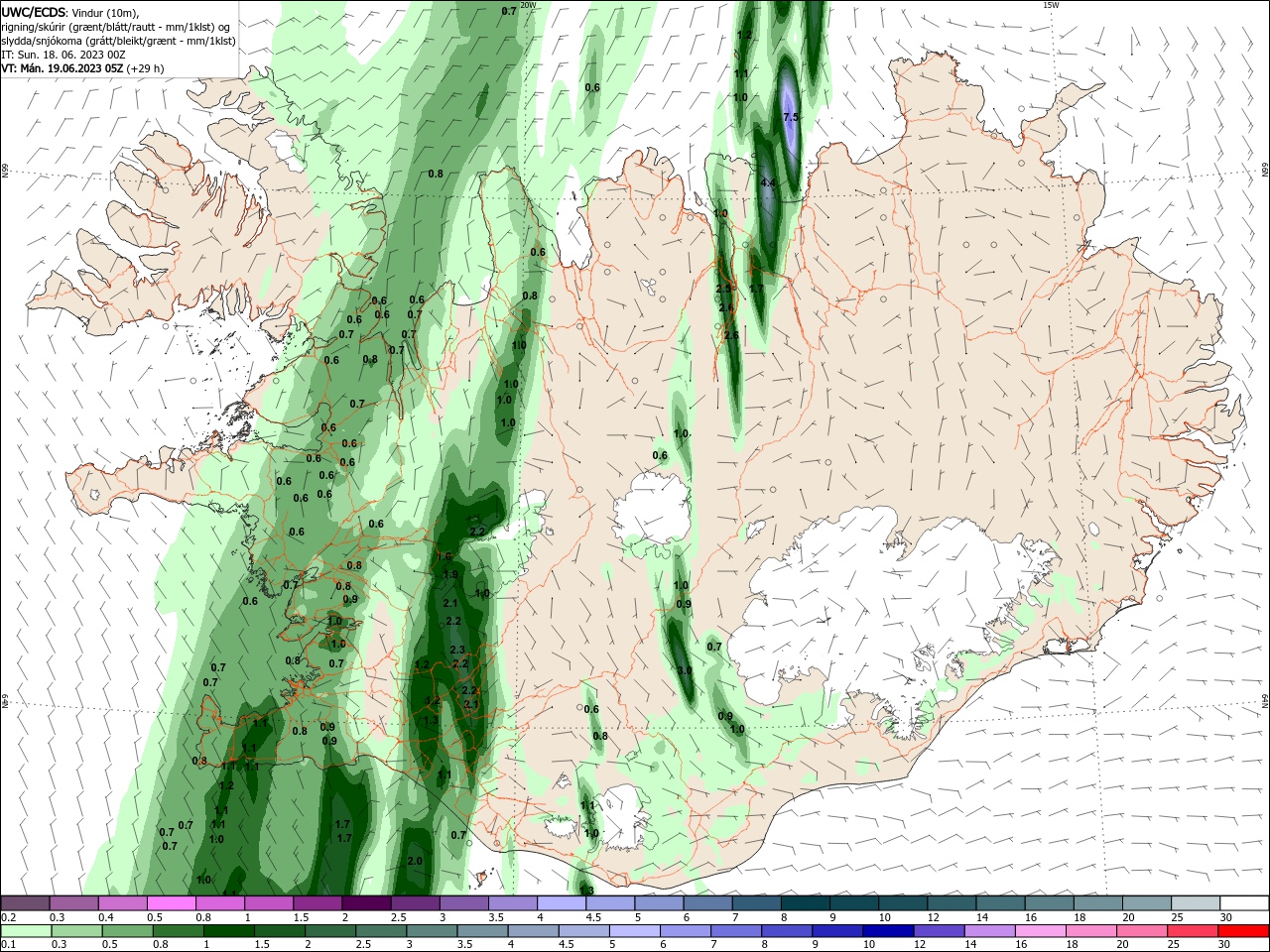Click the lavender swatch between 4 and 4.5 on the snow scale
1270x952 pixels.
coord(561,903)
